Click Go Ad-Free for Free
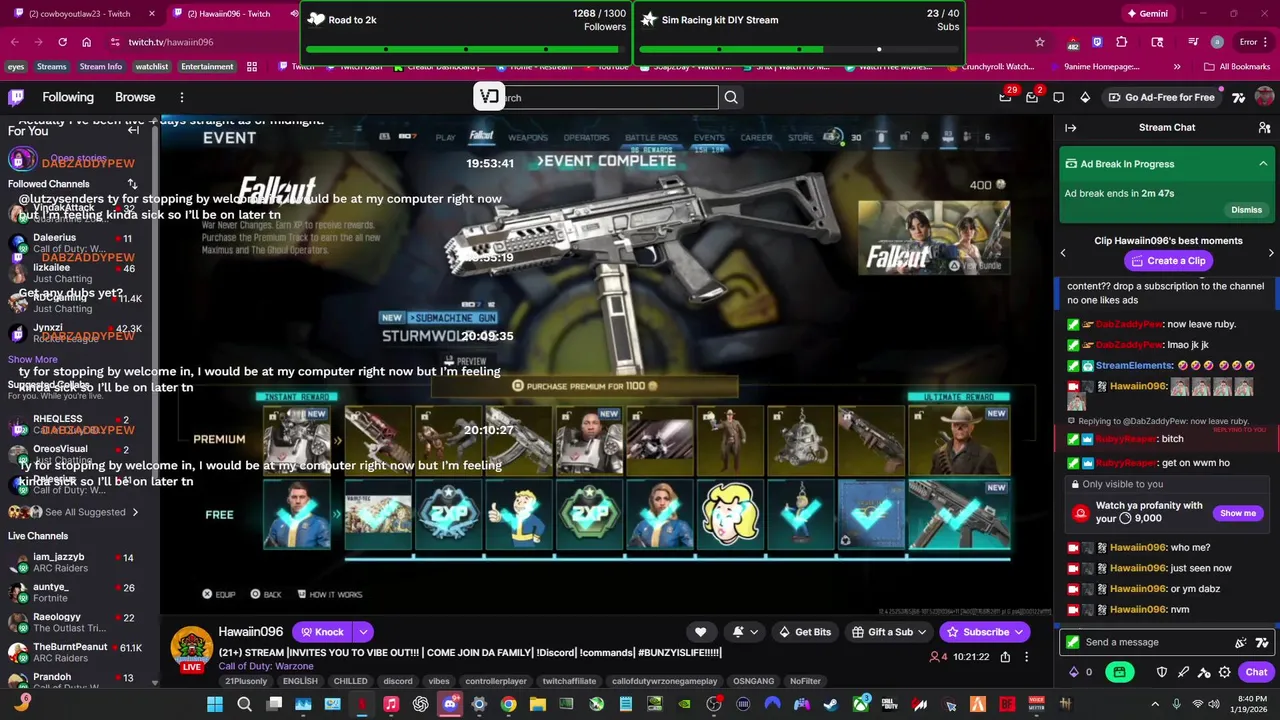1280x720 pixels. click(1161, 97)
